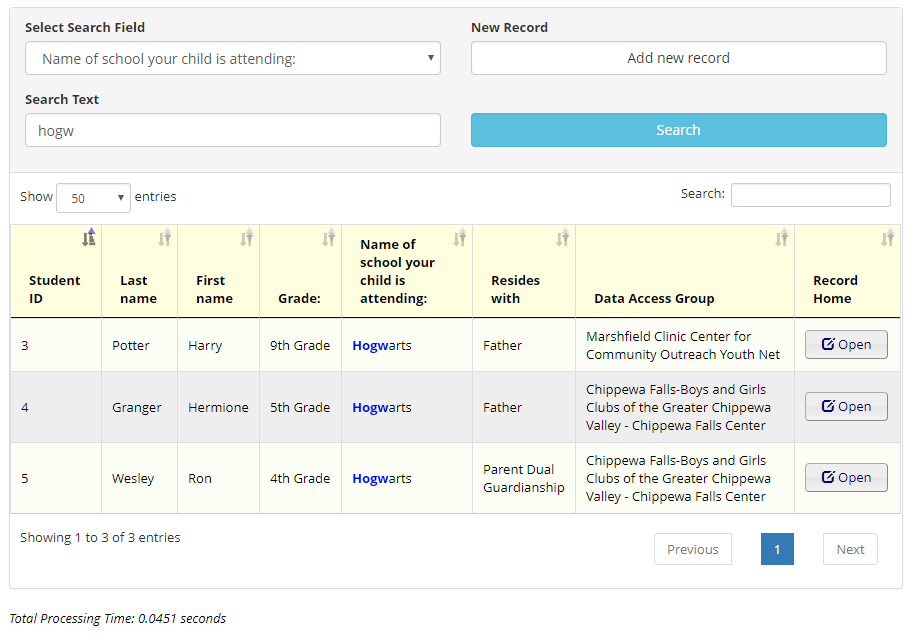The width and height of the screenshot is (915, 640).
Task: Click sort icon in First name header
Action: (247, 237)
